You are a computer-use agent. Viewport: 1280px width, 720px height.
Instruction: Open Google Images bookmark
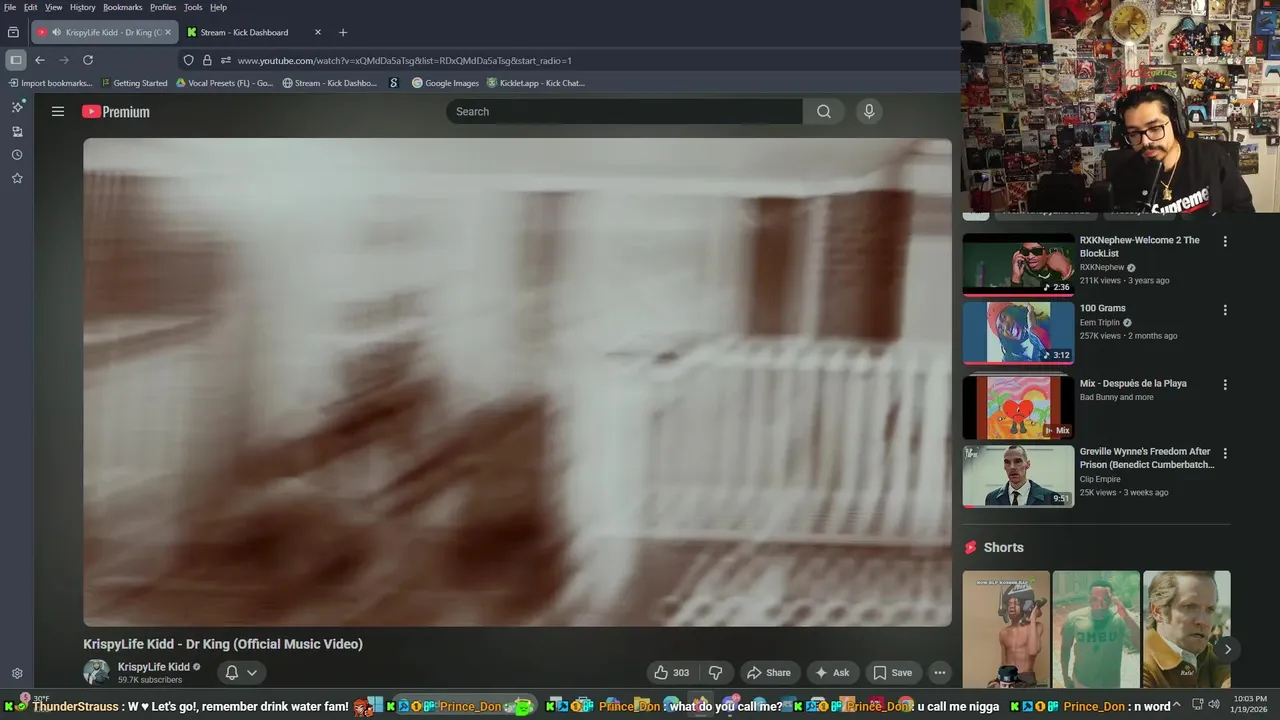pyautogui.click(x=445, y=83)
